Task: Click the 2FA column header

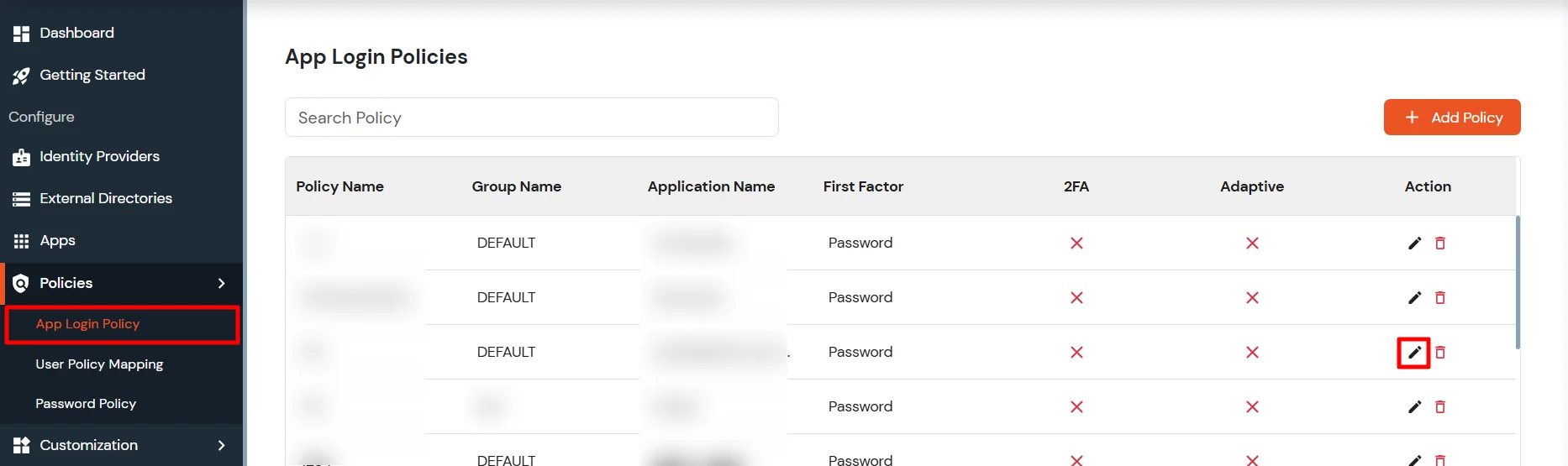Action: (x=1076, y=186)
